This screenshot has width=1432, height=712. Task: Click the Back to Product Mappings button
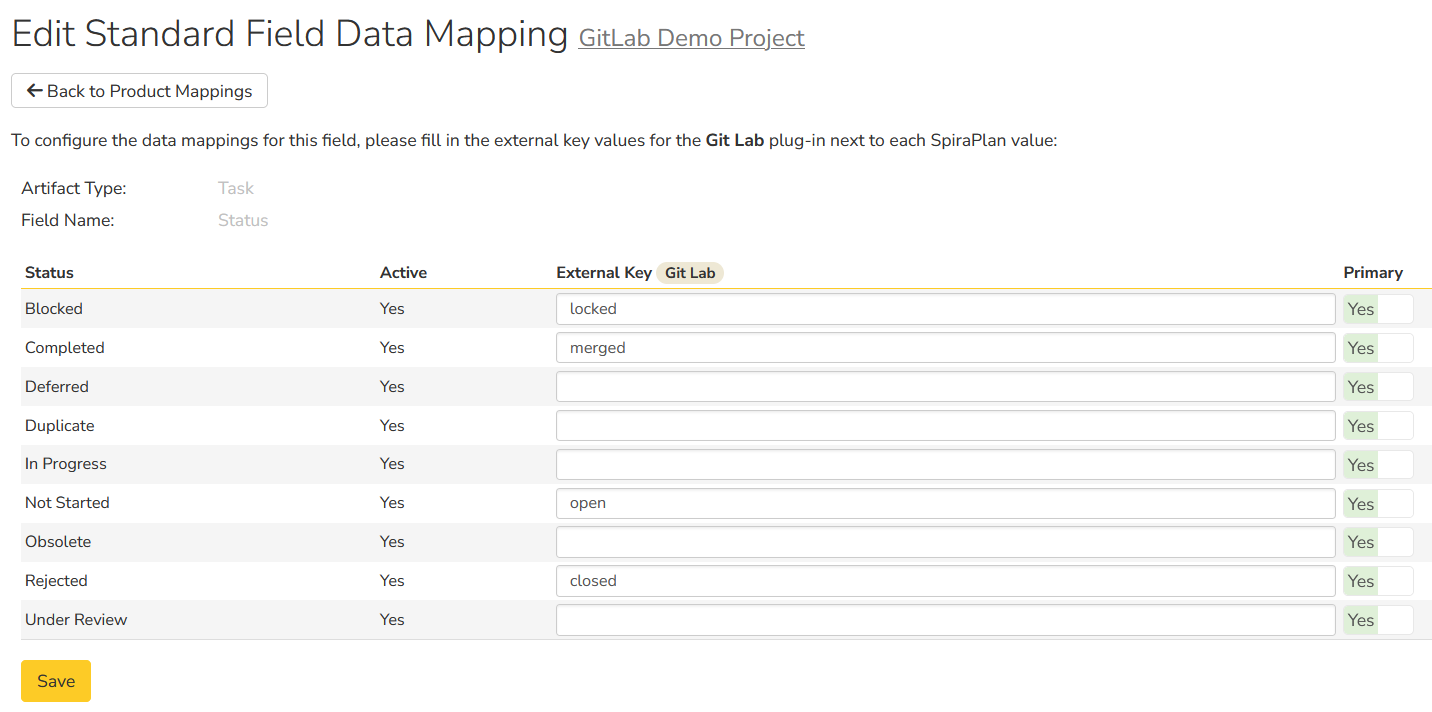139,91
